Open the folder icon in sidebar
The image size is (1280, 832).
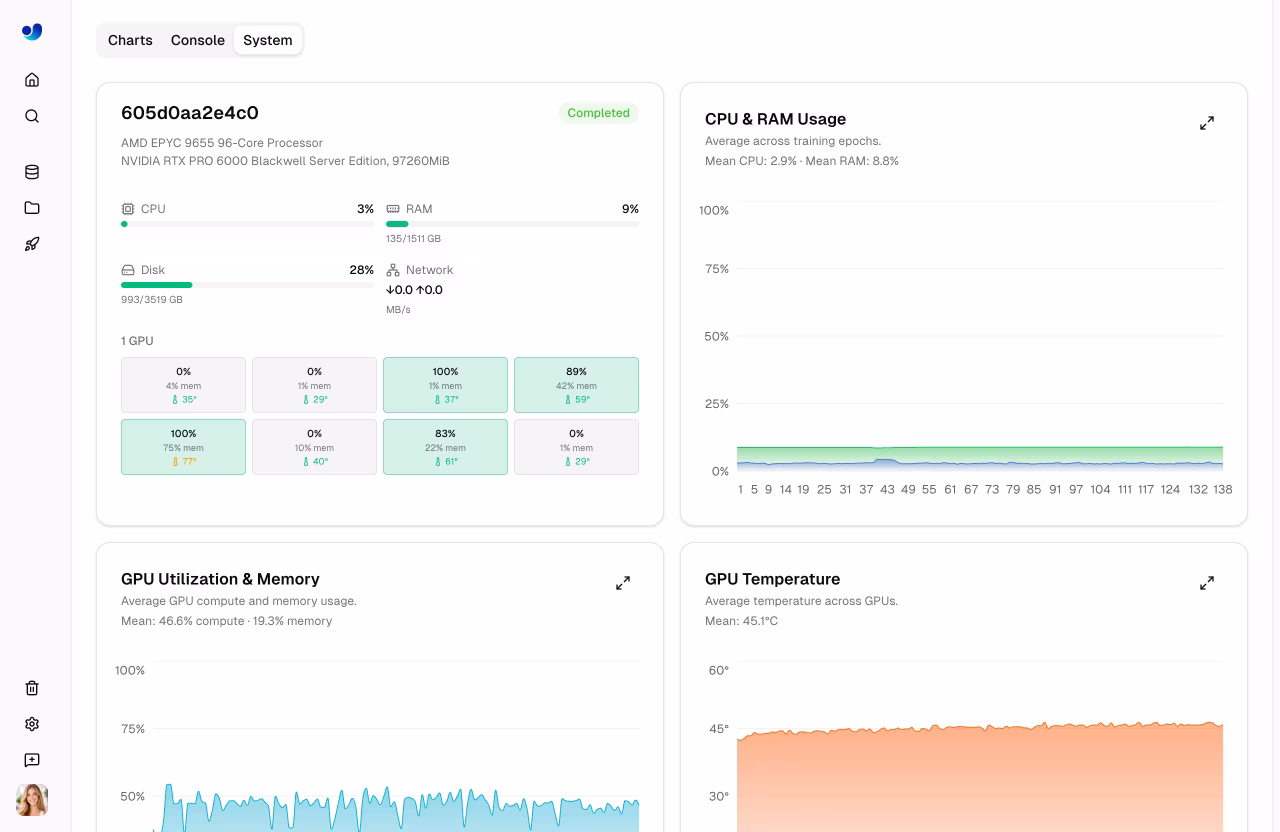(x=32, y=208)
